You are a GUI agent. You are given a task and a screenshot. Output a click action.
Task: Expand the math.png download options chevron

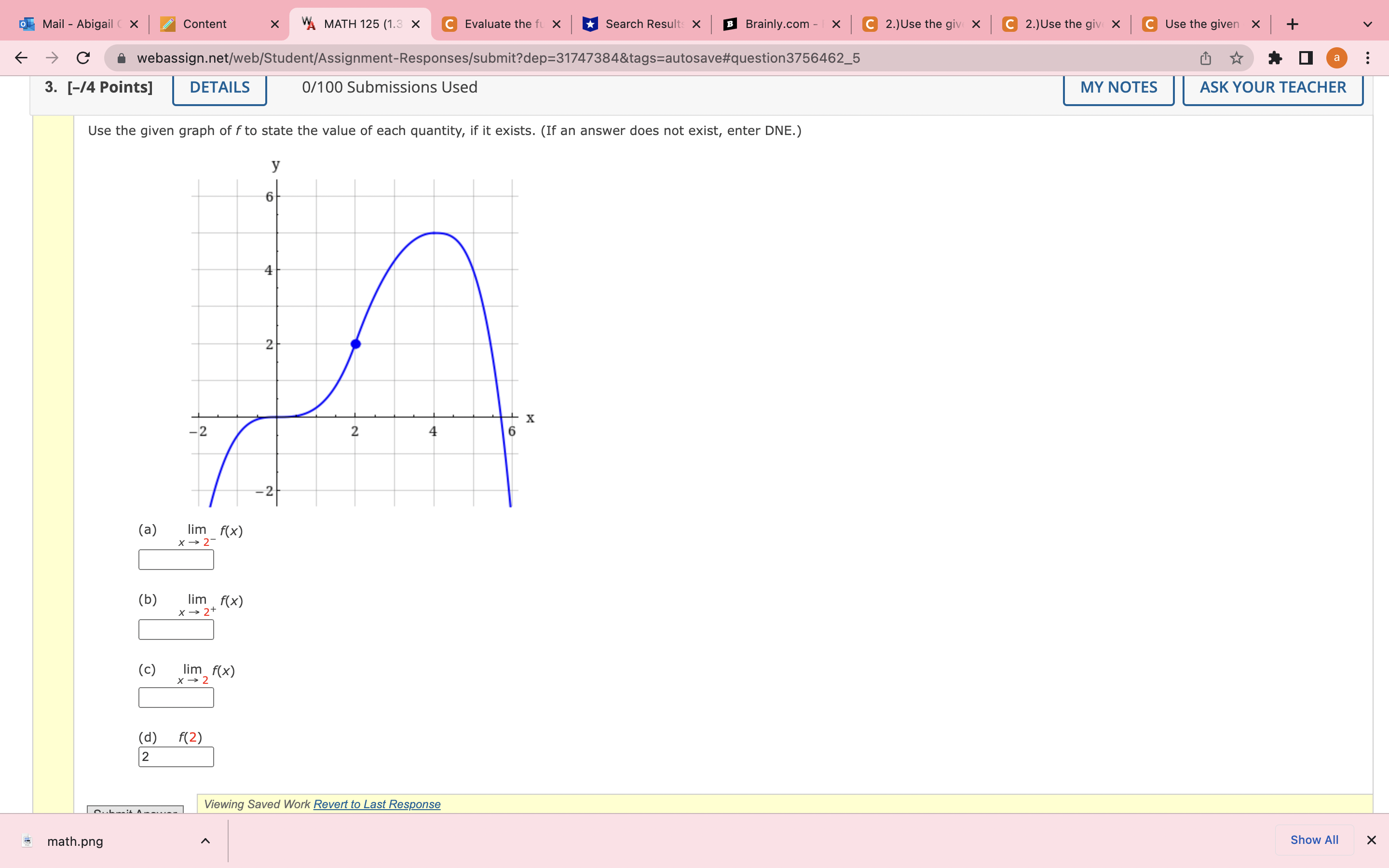(x=205, y=841)
